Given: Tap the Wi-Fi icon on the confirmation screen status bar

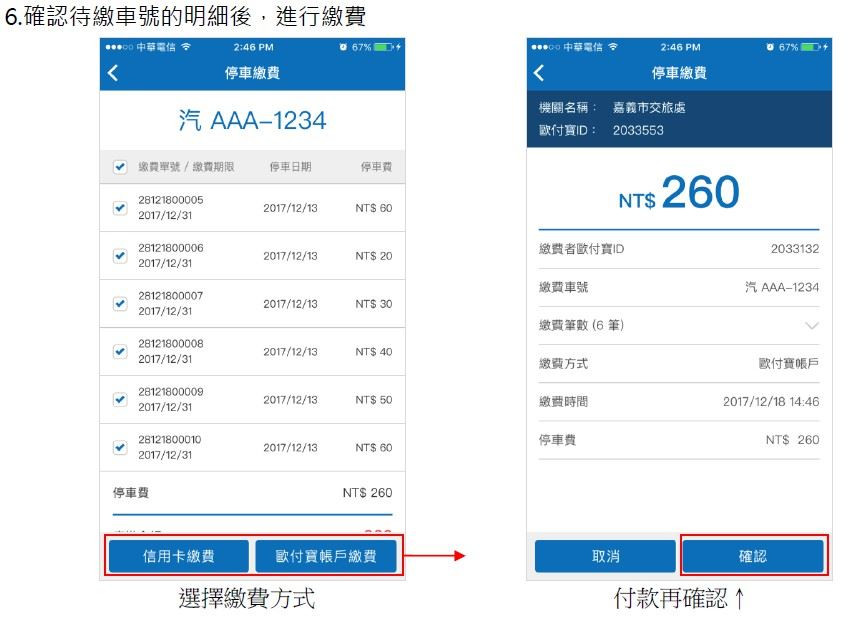Looking at the screenshot, I should point(611,45).
